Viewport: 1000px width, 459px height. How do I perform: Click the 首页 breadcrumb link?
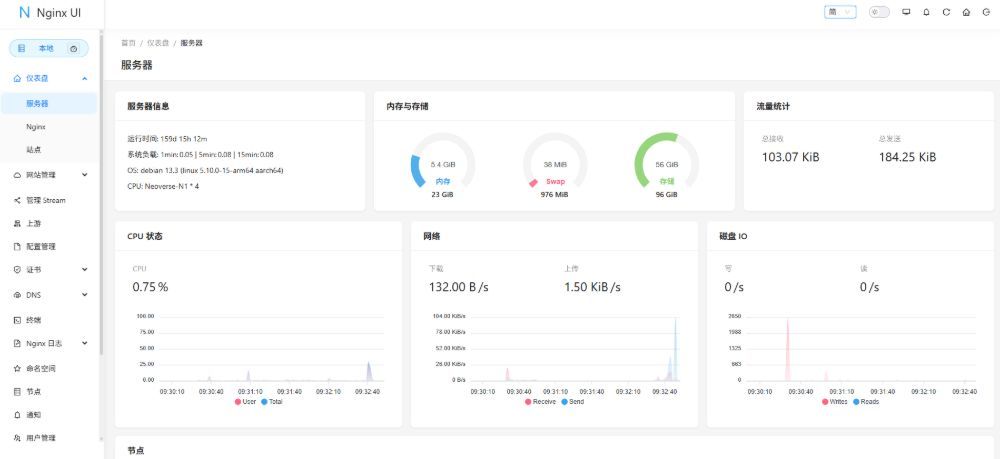(128, 43)
